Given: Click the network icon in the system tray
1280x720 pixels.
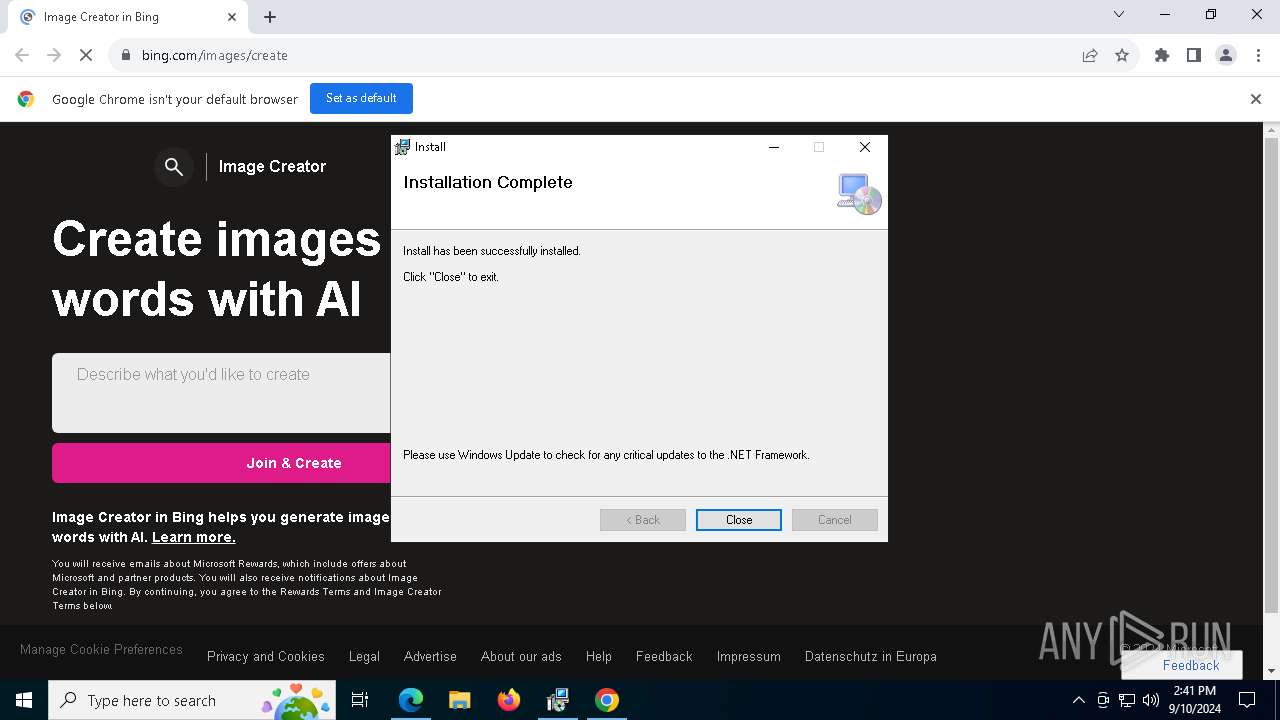Looking at the screenshot, I should [1127, 700].
